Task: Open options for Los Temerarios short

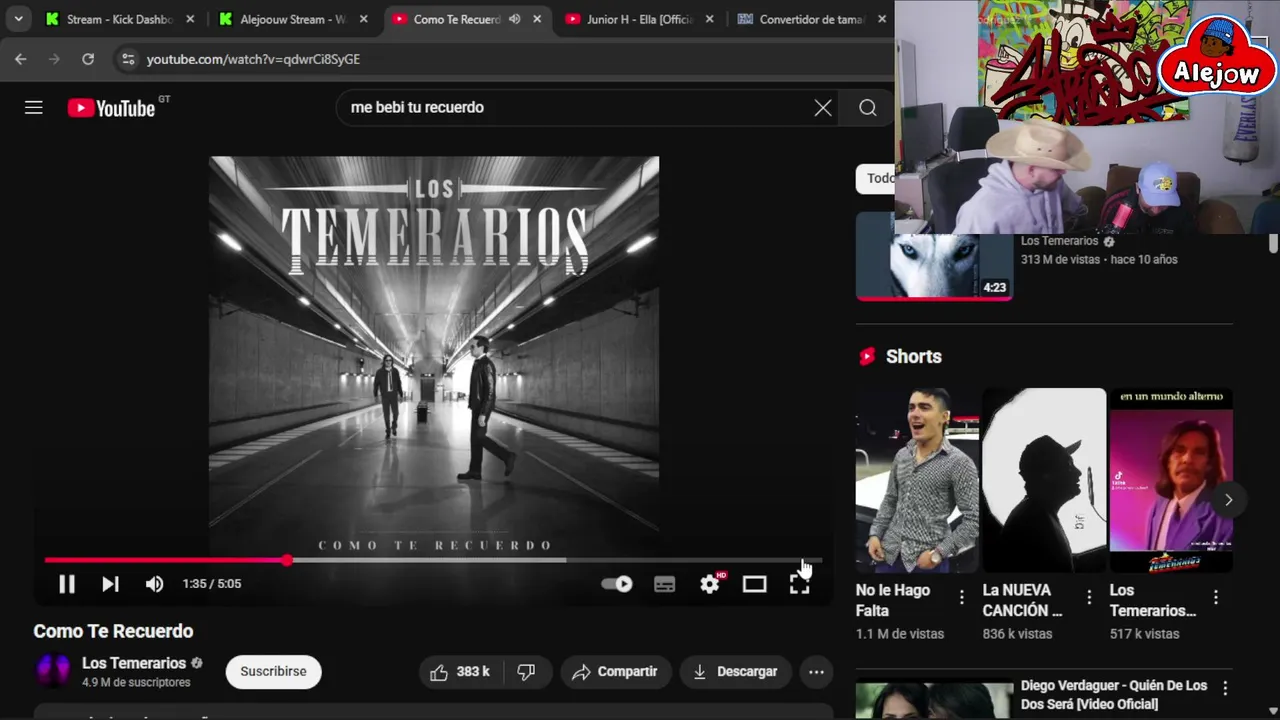Action: click(x=1216, y=598)
